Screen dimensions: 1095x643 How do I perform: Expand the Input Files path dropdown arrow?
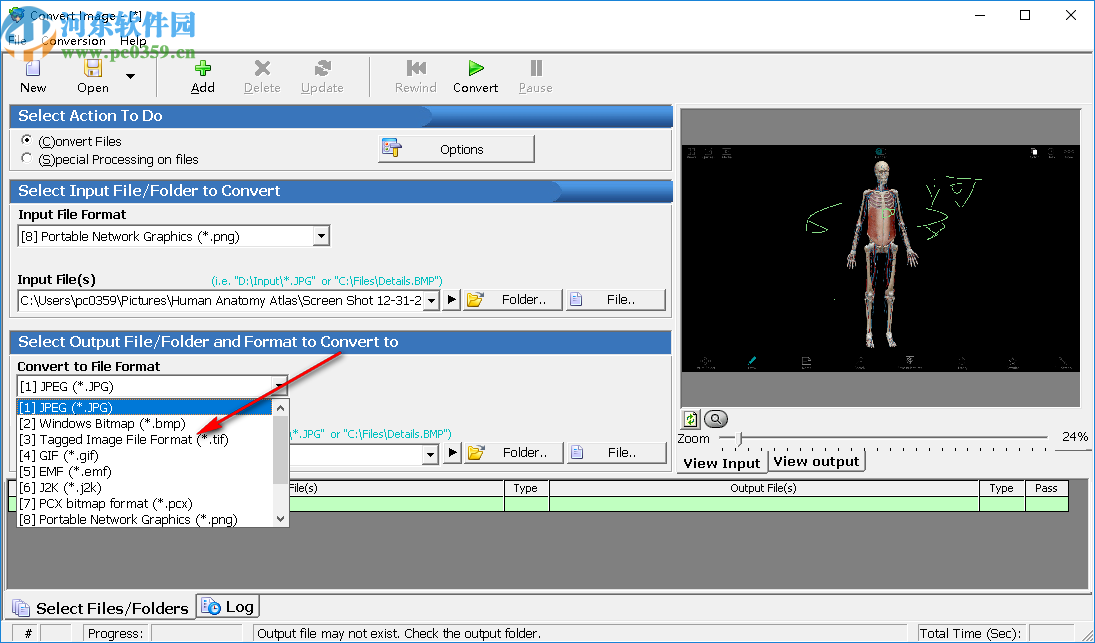pyautogui.click(x=430, y=299)
